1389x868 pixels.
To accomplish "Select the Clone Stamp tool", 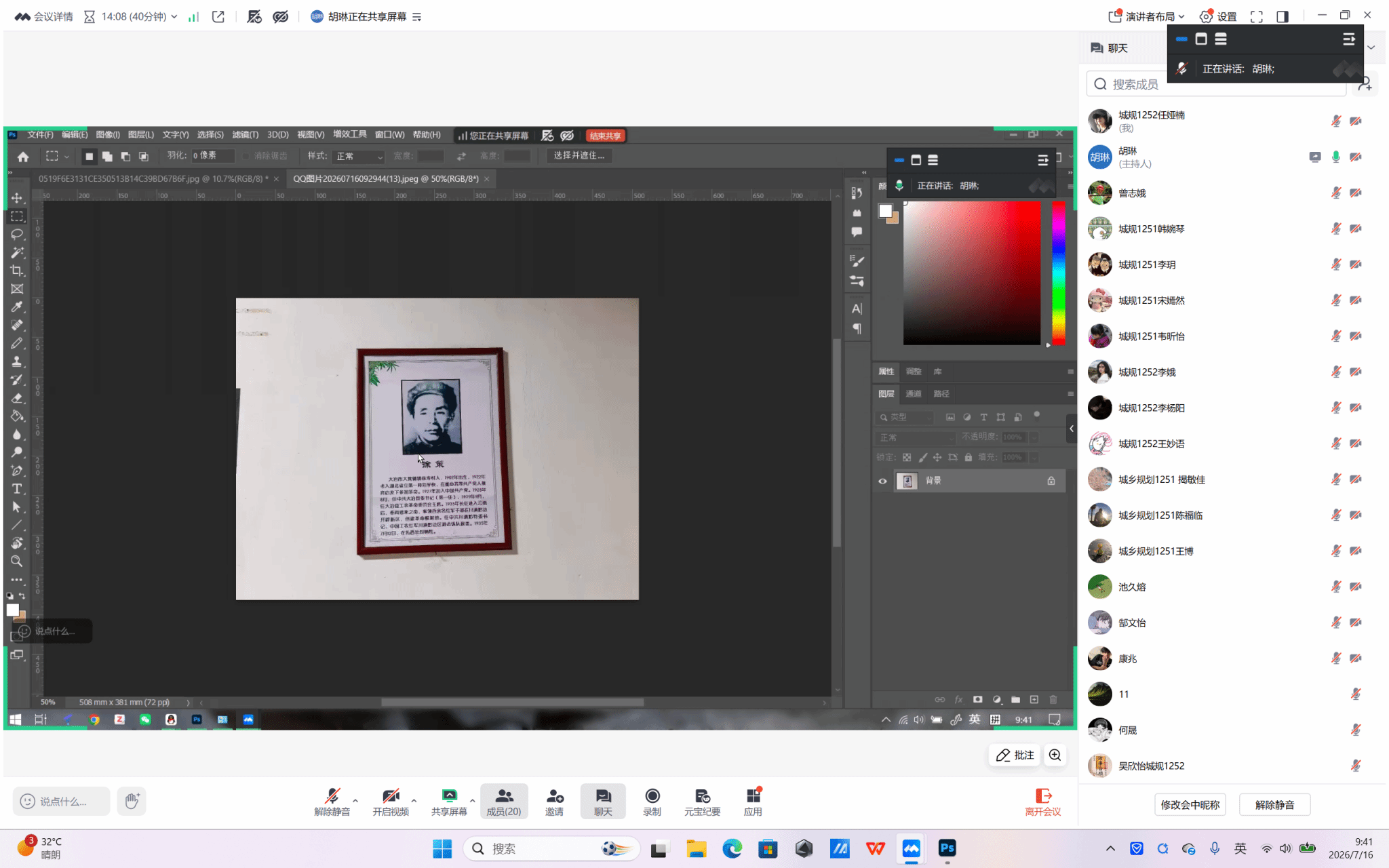I will pos(17,361).
